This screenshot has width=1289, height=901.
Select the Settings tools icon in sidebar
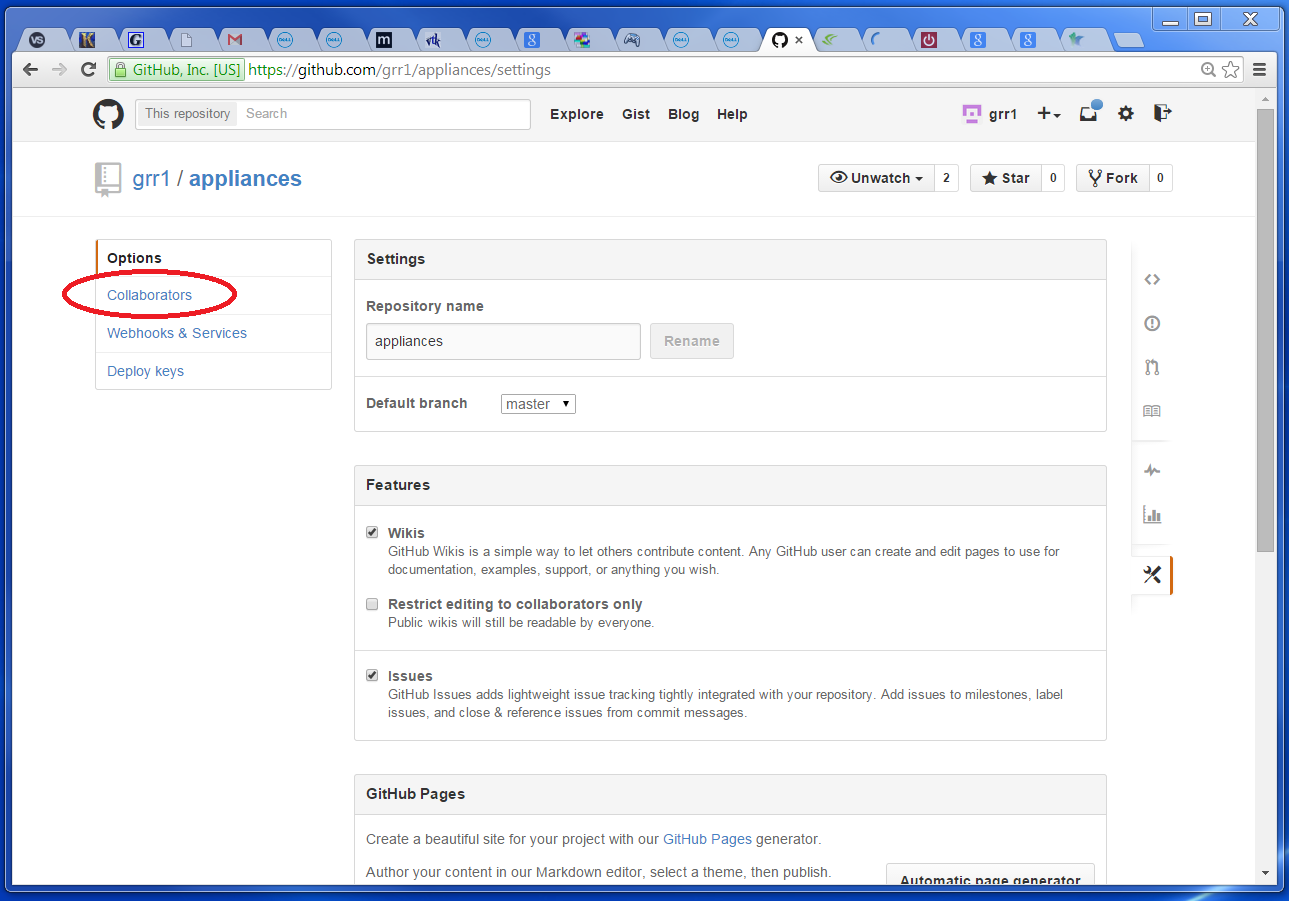click(1152, 574)
